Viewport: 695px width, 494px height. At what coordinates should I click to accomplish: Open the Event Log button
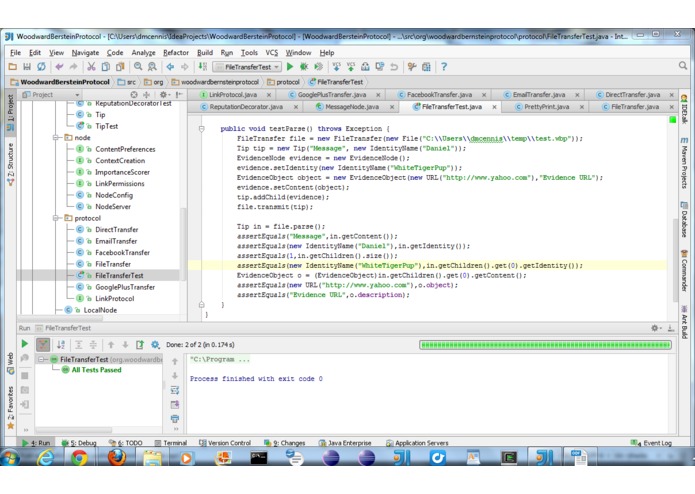click(652, 443)
